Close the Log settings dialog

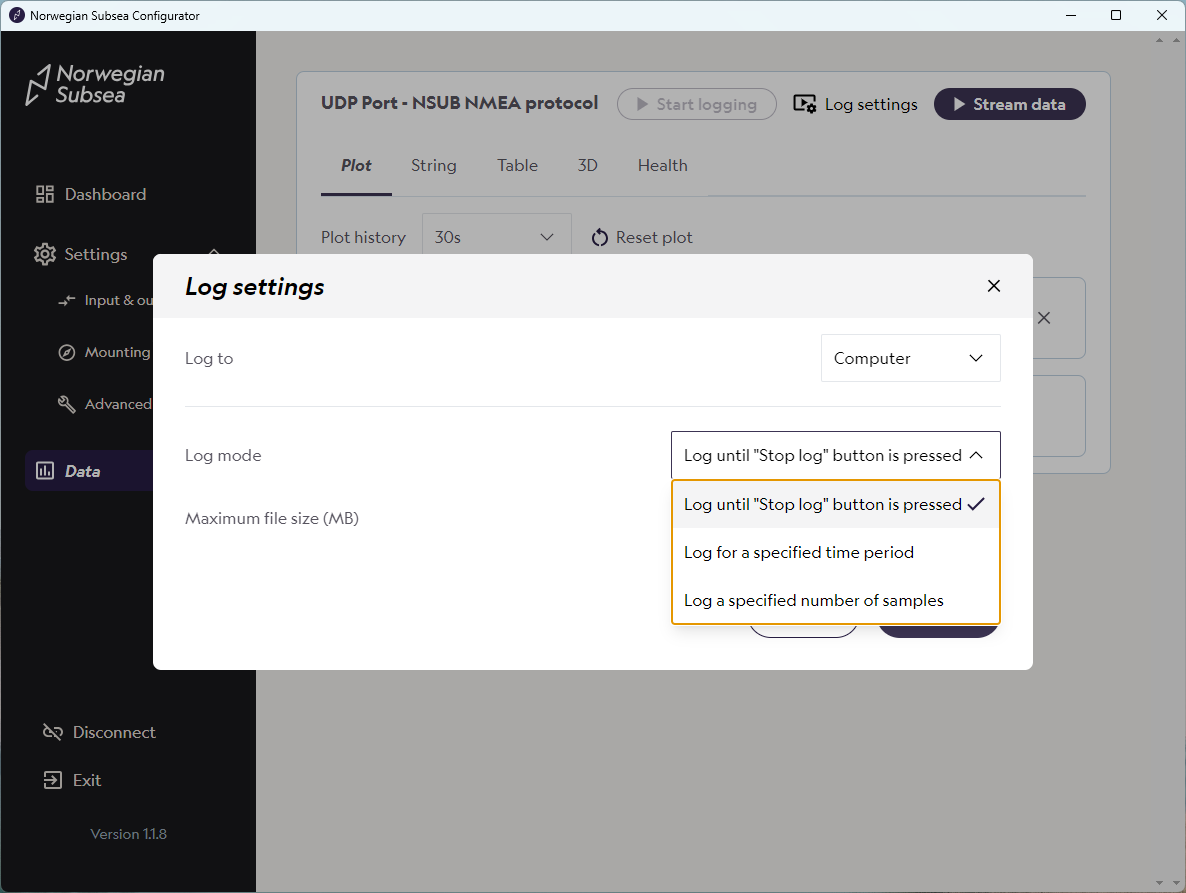tap(994, 286)
